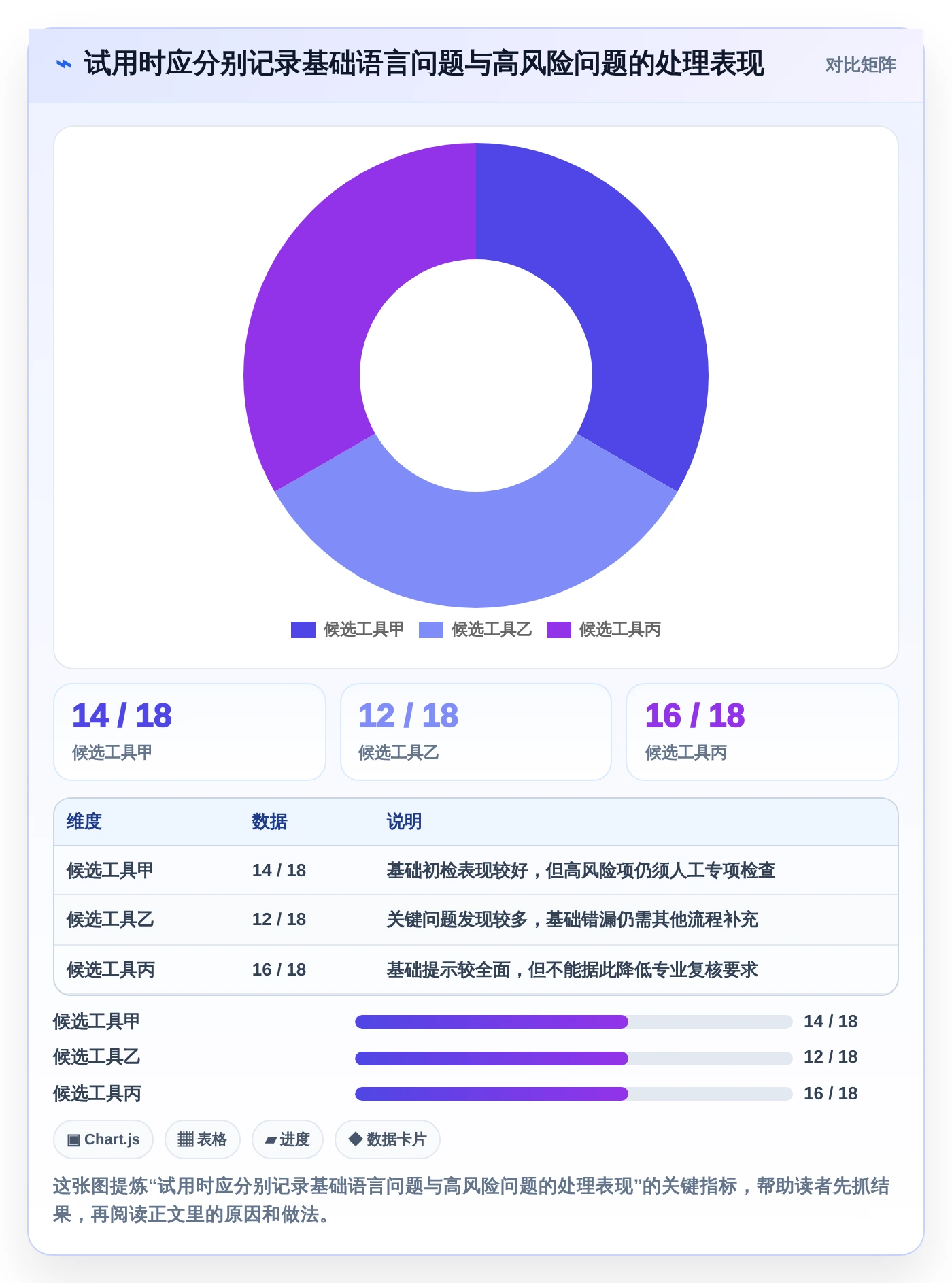
Task: Click 12 / 18 value beside progress bar
Action: click(830, 1057)
